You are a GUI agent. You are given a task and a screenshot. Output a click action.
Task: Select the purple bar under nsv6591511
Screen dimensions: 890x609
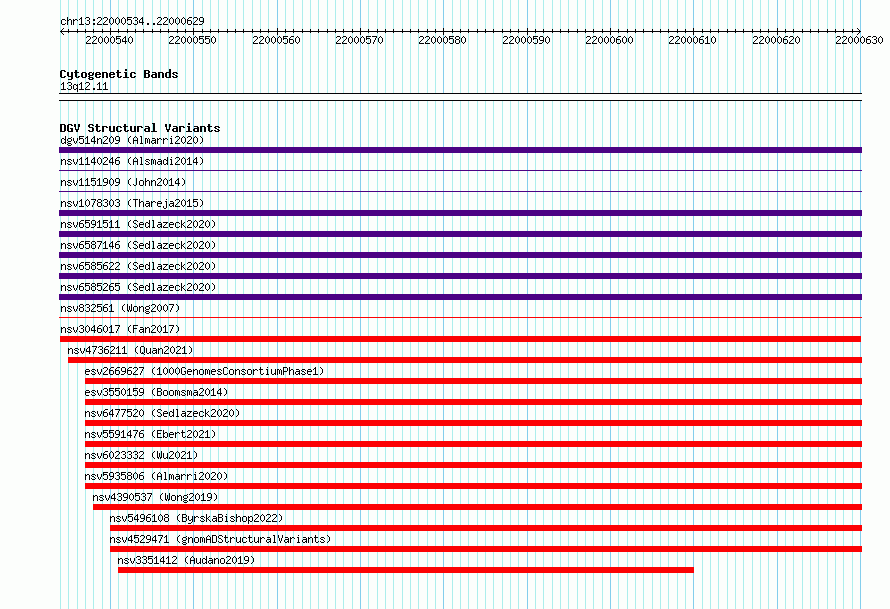click(x=460, y=234)
